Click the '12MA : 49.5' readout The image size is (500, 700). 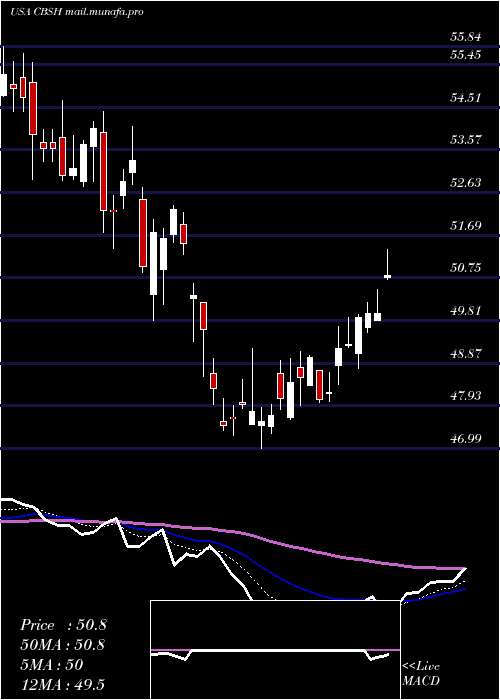point(62,684)
